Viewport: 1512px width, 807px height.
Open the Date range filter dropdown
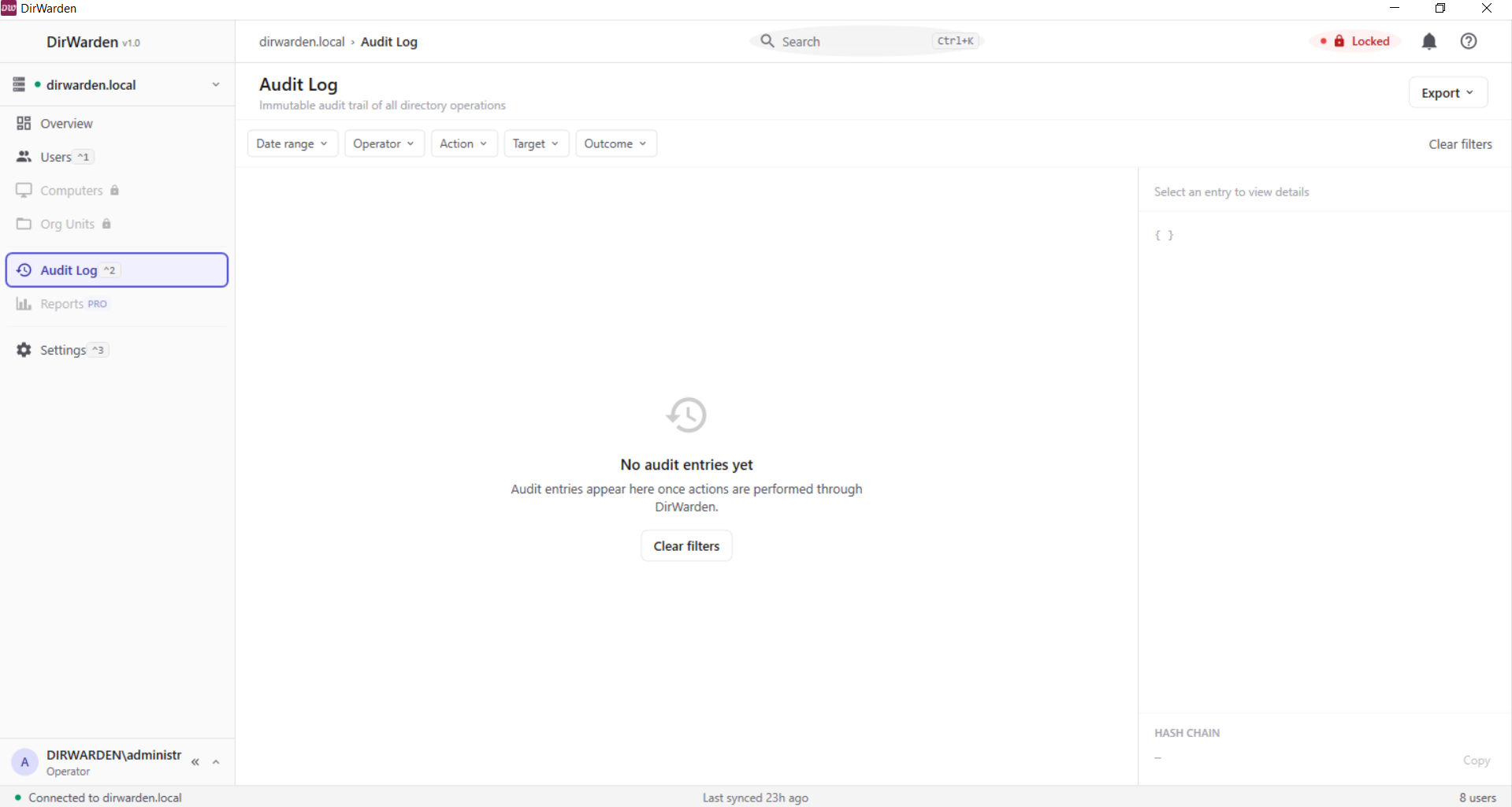click(292, 143)
